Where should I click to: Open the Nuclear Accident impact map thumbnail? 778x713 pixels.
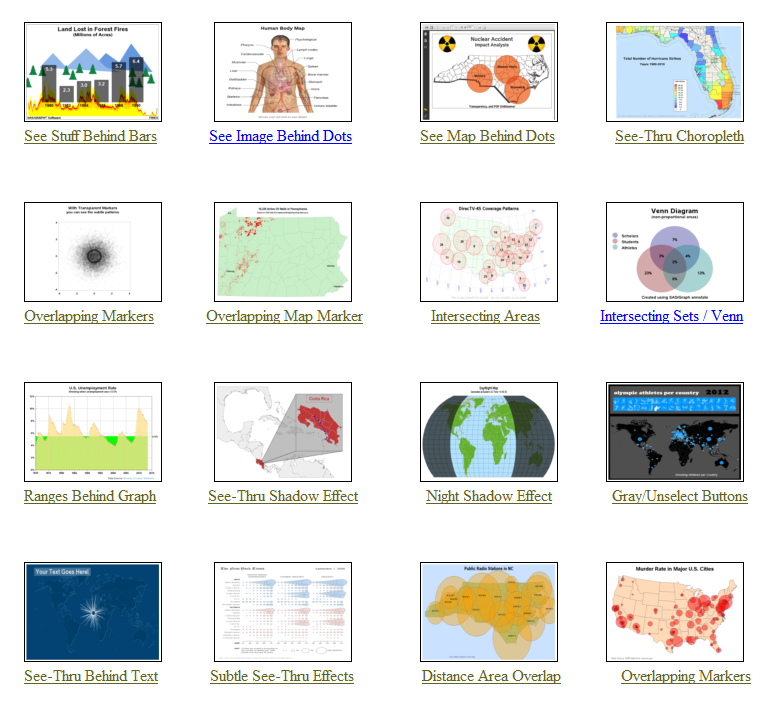coord(489,72)
